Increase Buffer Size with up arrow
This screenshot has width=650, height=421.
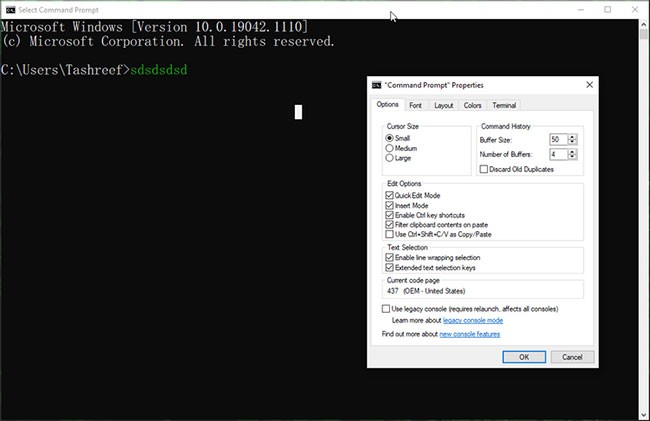point(572,136)
